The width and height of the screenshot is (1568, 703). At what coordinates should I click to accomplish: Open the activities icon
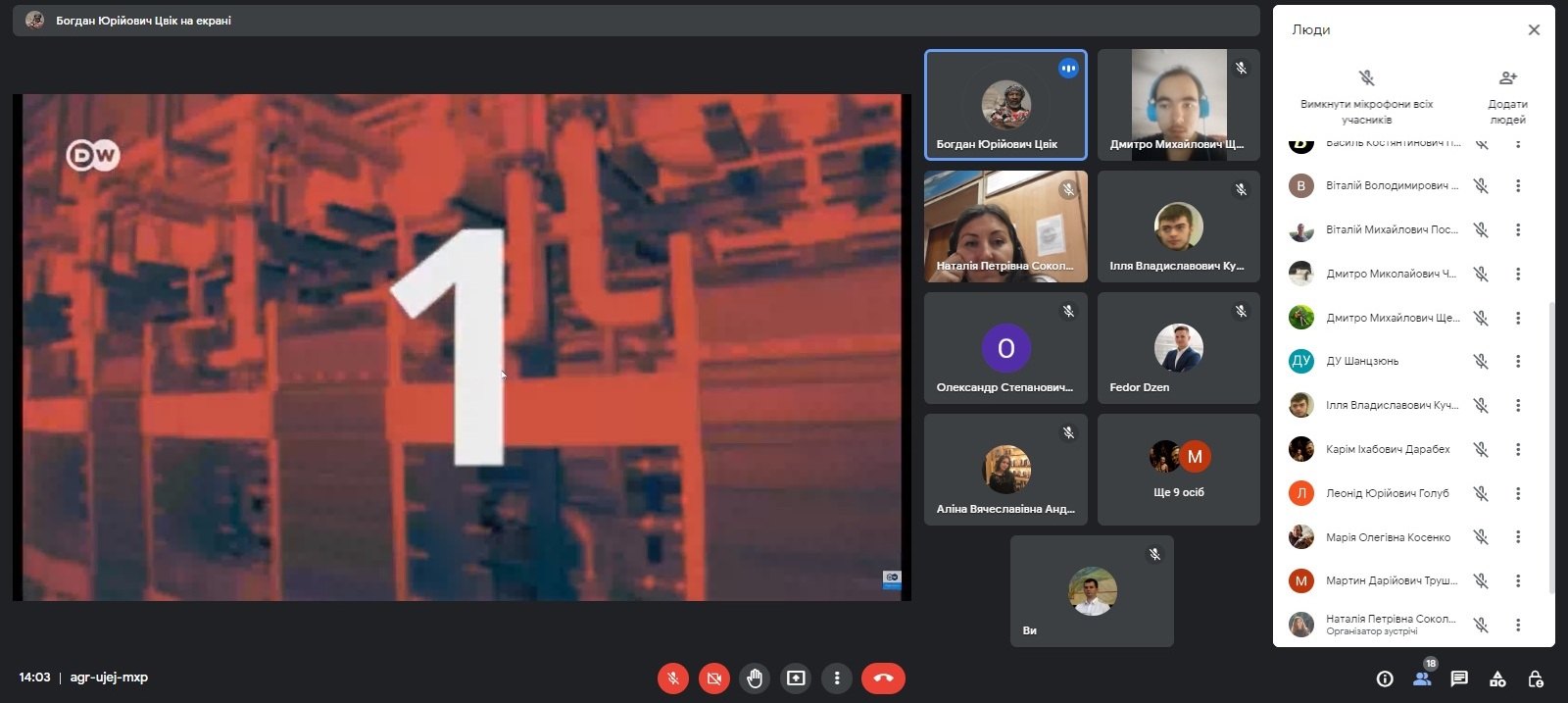point(1497,678)
